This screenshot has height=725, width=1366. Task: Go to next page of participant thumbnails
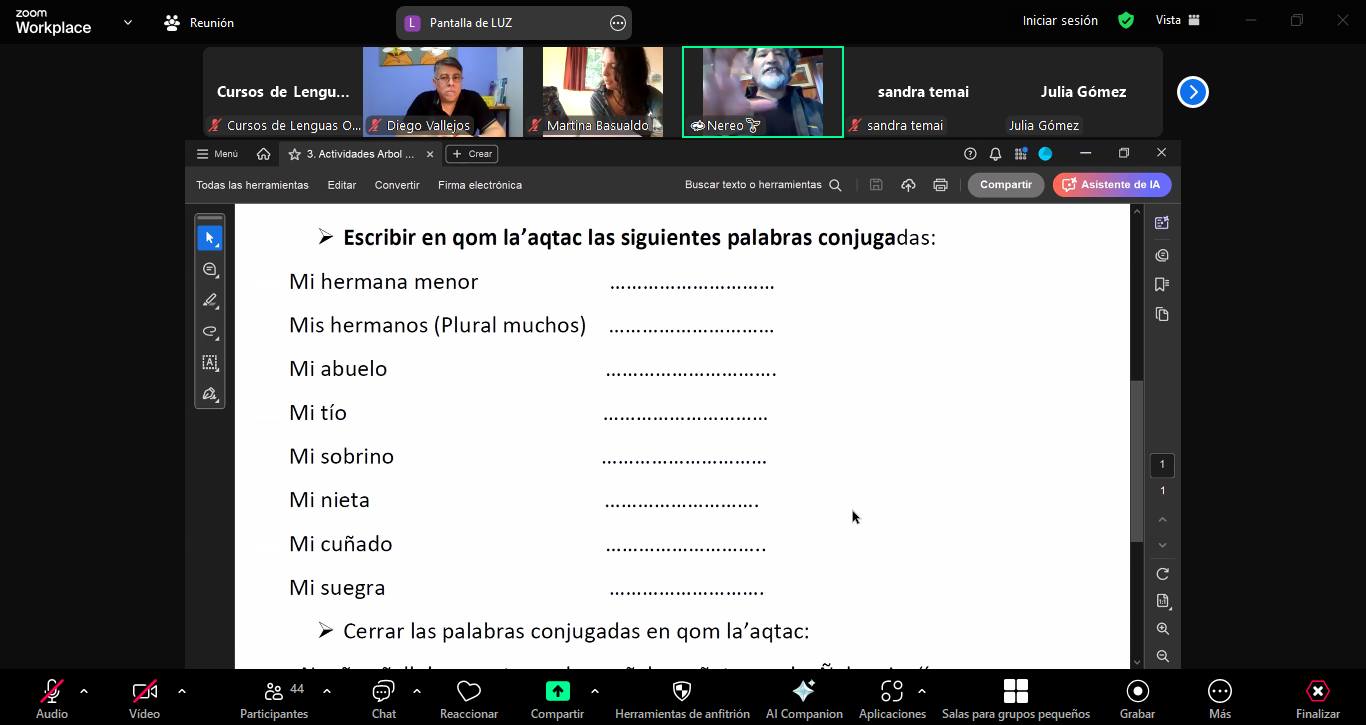point(1192,92)
